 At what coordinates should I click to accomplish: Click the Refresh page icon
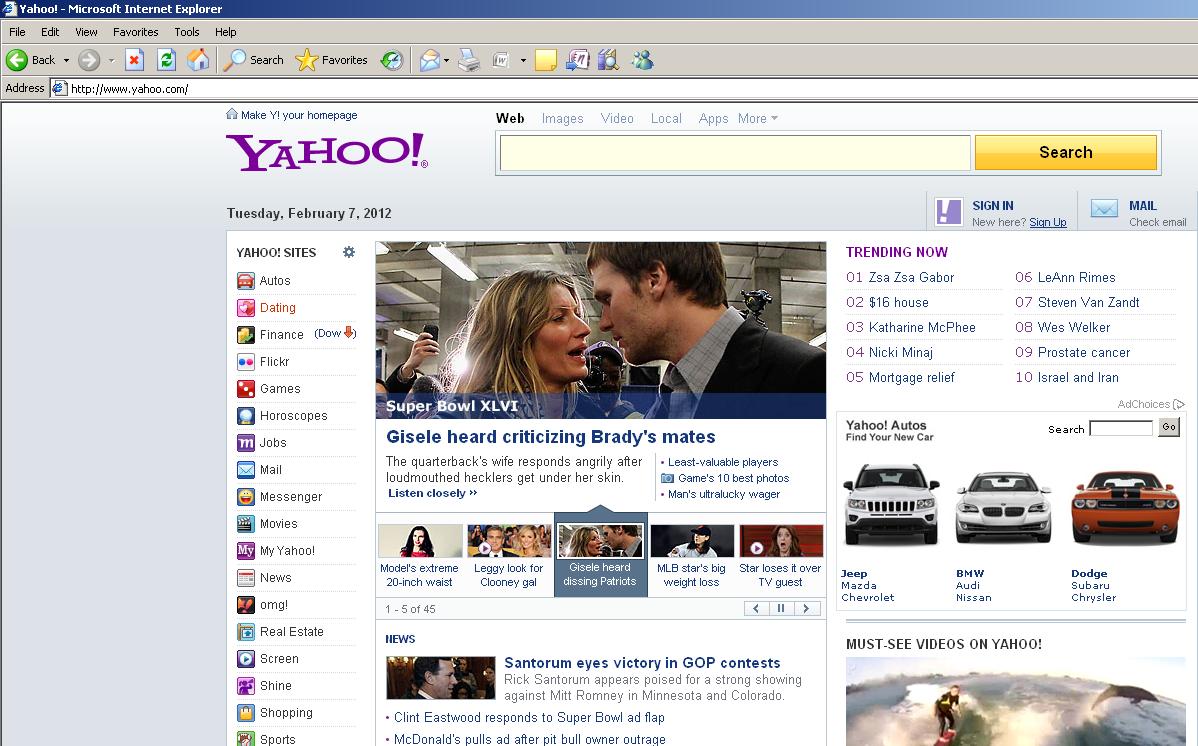(x=167, y=60)
